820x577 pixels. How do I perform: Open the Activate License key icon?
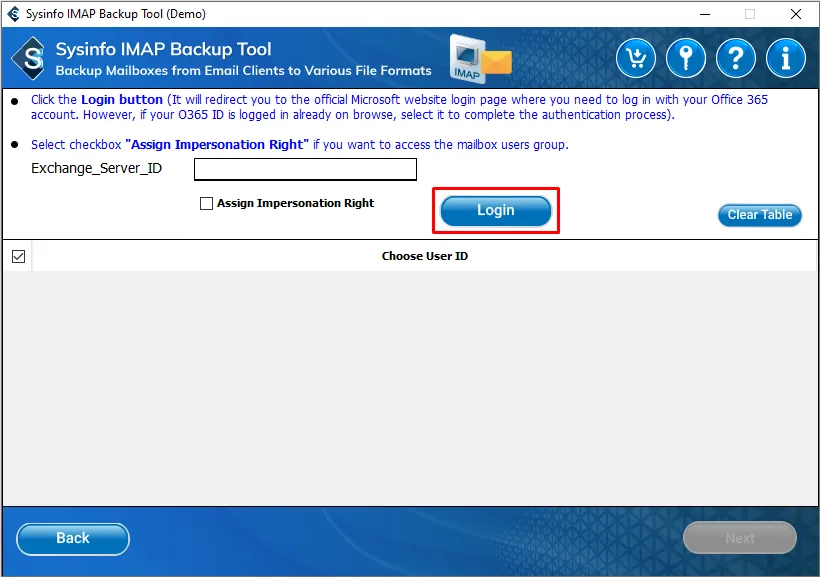click(686, 58)
